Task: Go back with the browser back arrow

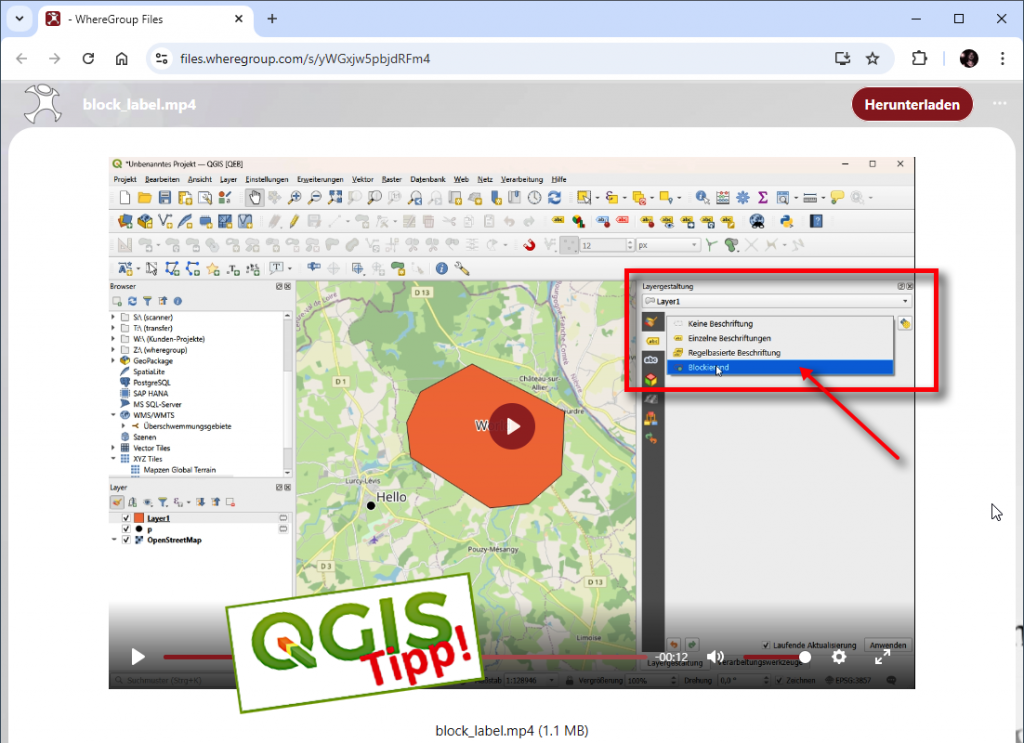Action: pyautogui.click(x=22, y=59)
